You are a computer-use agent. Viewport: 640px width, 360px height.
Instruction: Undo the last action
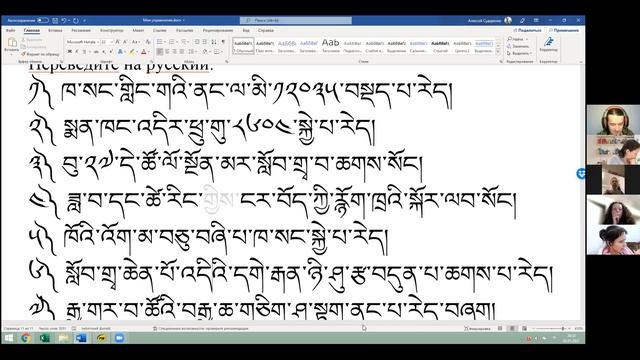(64, 20)
